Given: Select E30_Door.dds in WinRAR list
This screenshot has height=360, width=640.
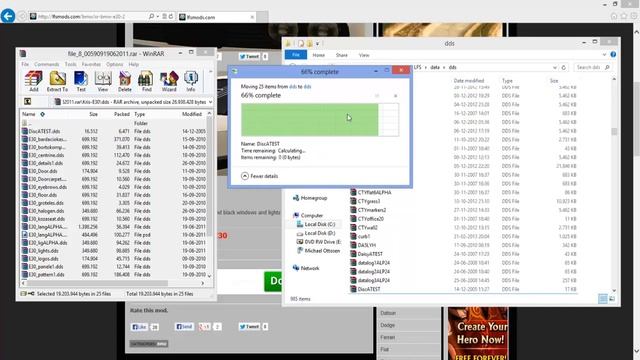Looking at the screenshot, I should click(43, 171).
